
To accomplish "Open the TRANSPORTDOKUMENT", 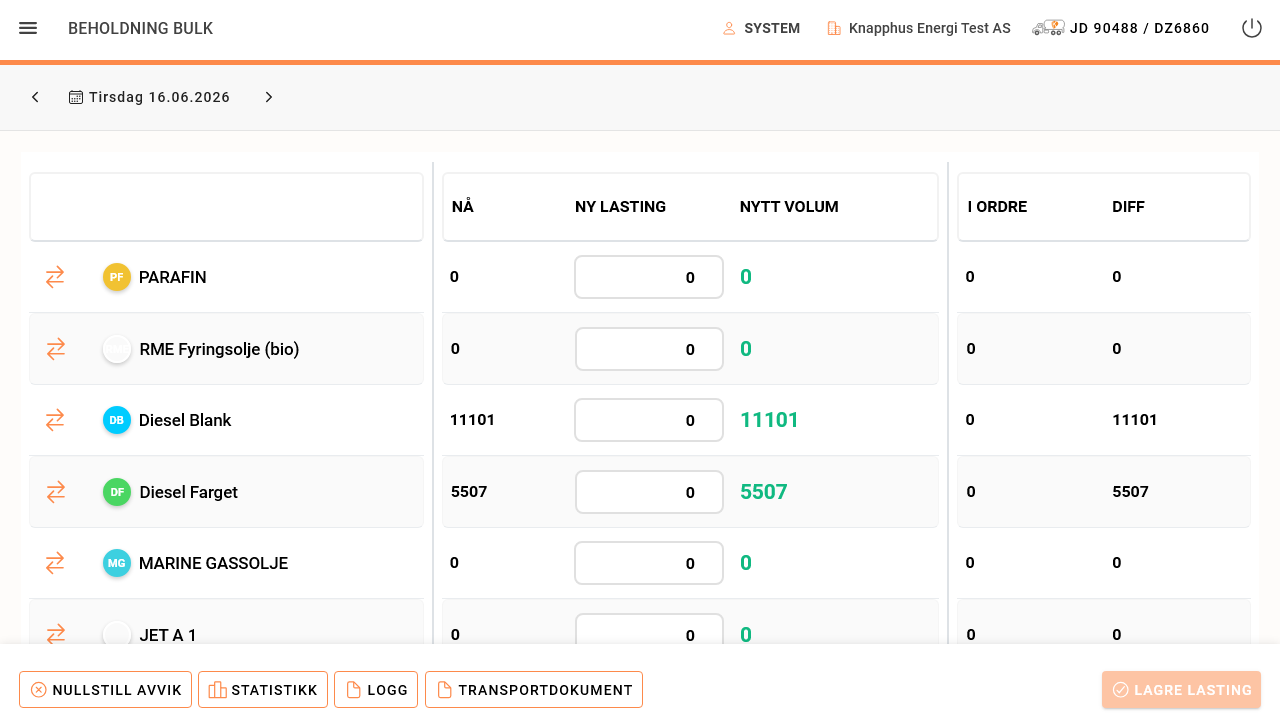I will (x=534, y=690).
